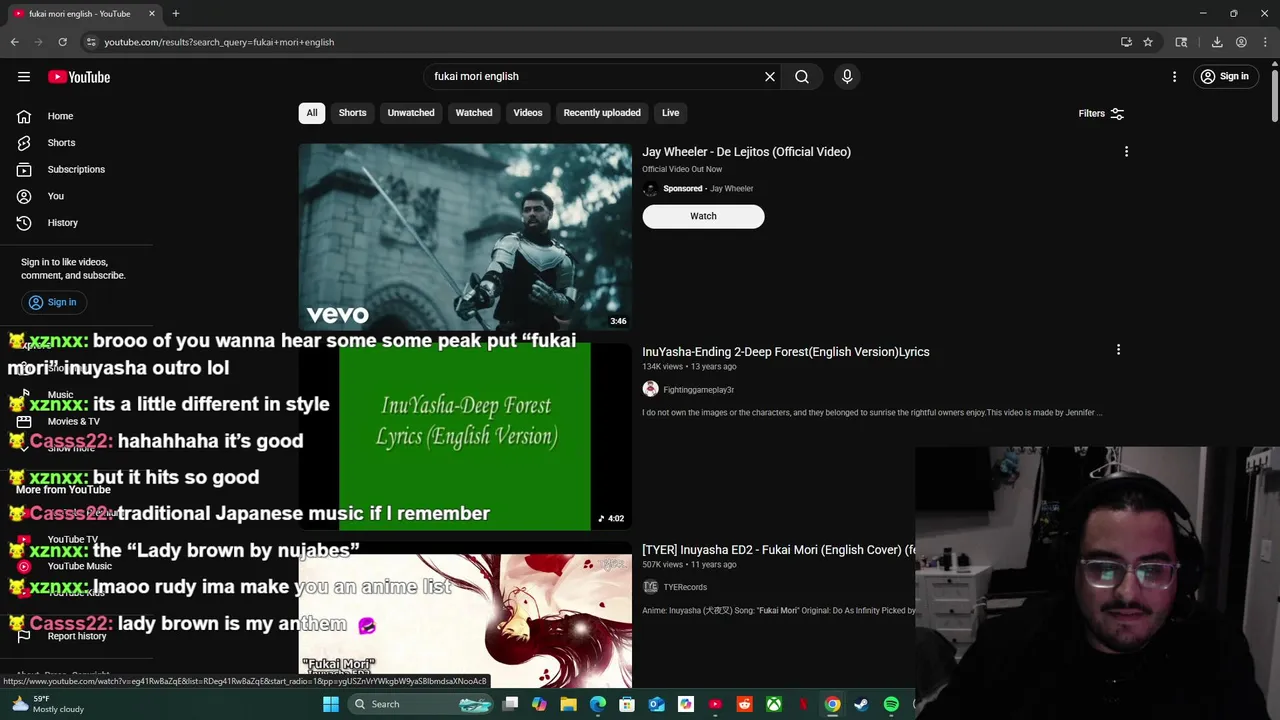
Task: Reload the page with the refresh icon
Action: pyautogui.click(x=62, y=42)
